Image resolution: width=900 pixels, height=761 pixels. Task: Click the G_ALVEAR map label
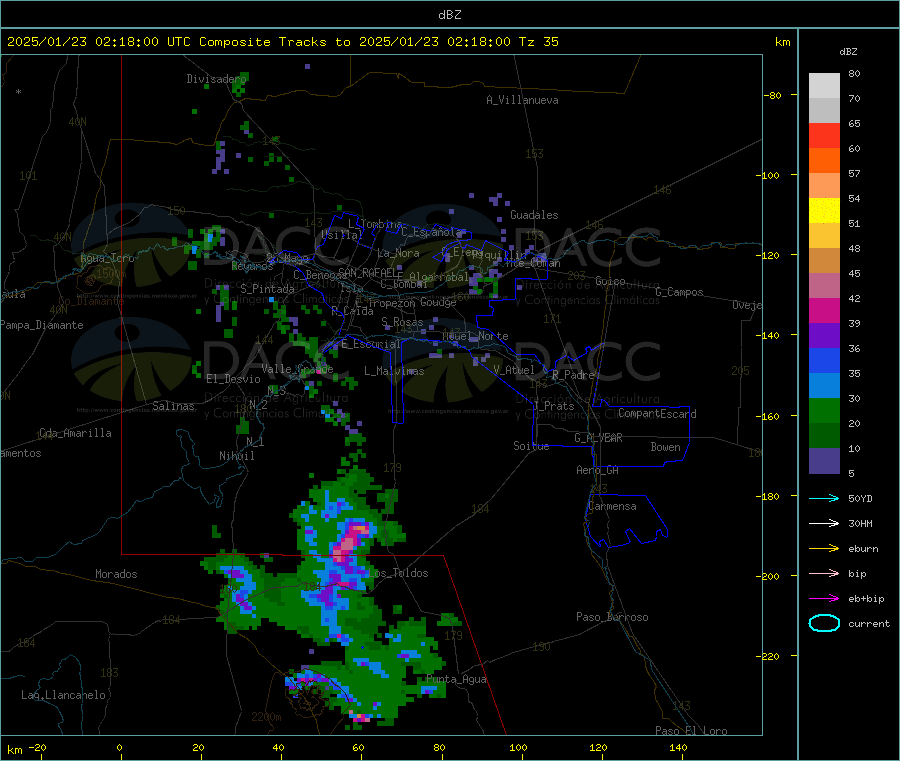pyautogui.click(x=598, y=438)
